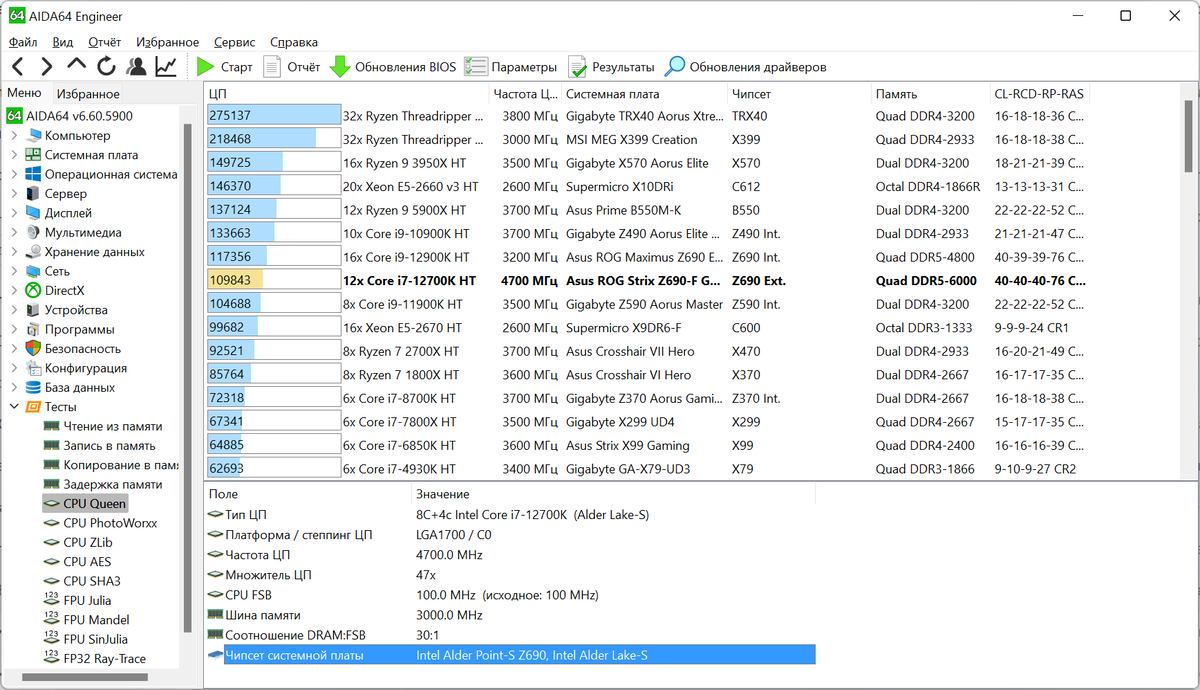Expand the Операционная система tree node

[x=14, y=174]
